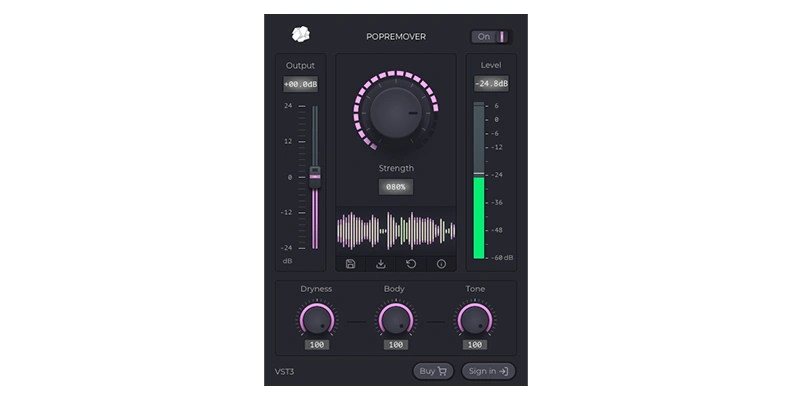
Task: Click the Tone value box showing 100
Action: (x=475, y=345)
